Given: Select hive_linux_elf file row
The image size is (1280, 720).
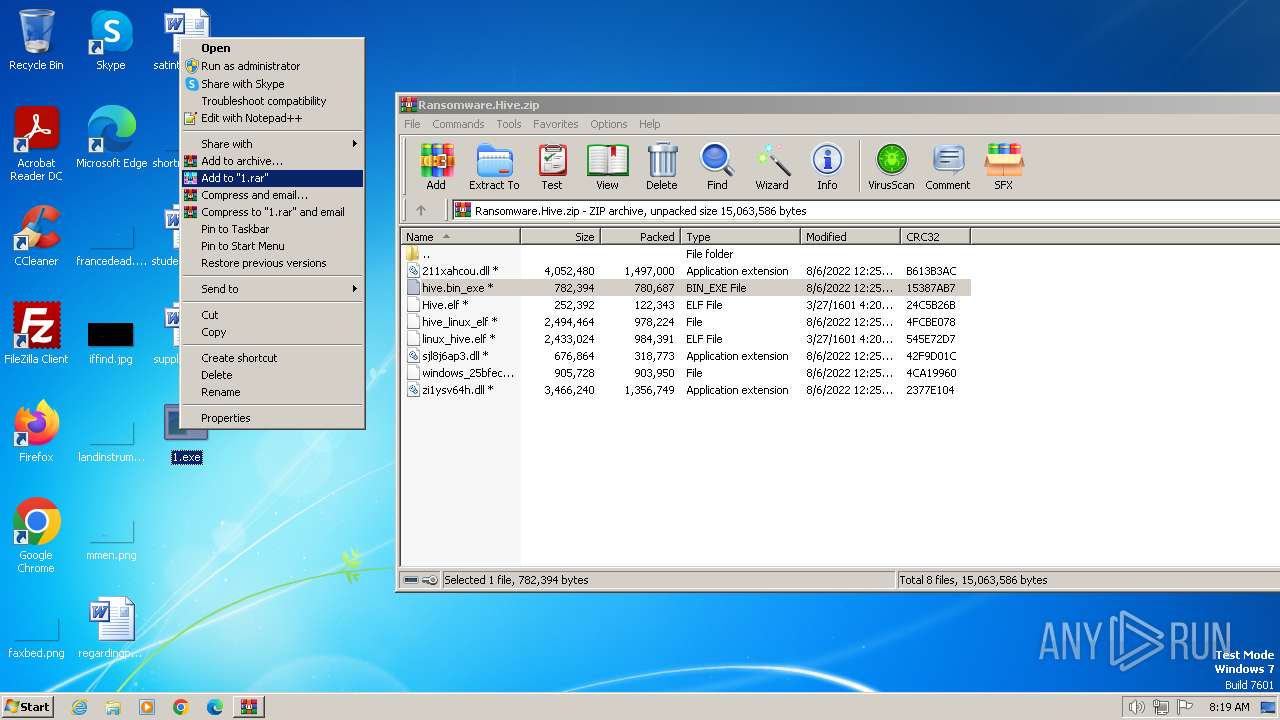Looking at the screenshot, I should click(x=686, y=322).
